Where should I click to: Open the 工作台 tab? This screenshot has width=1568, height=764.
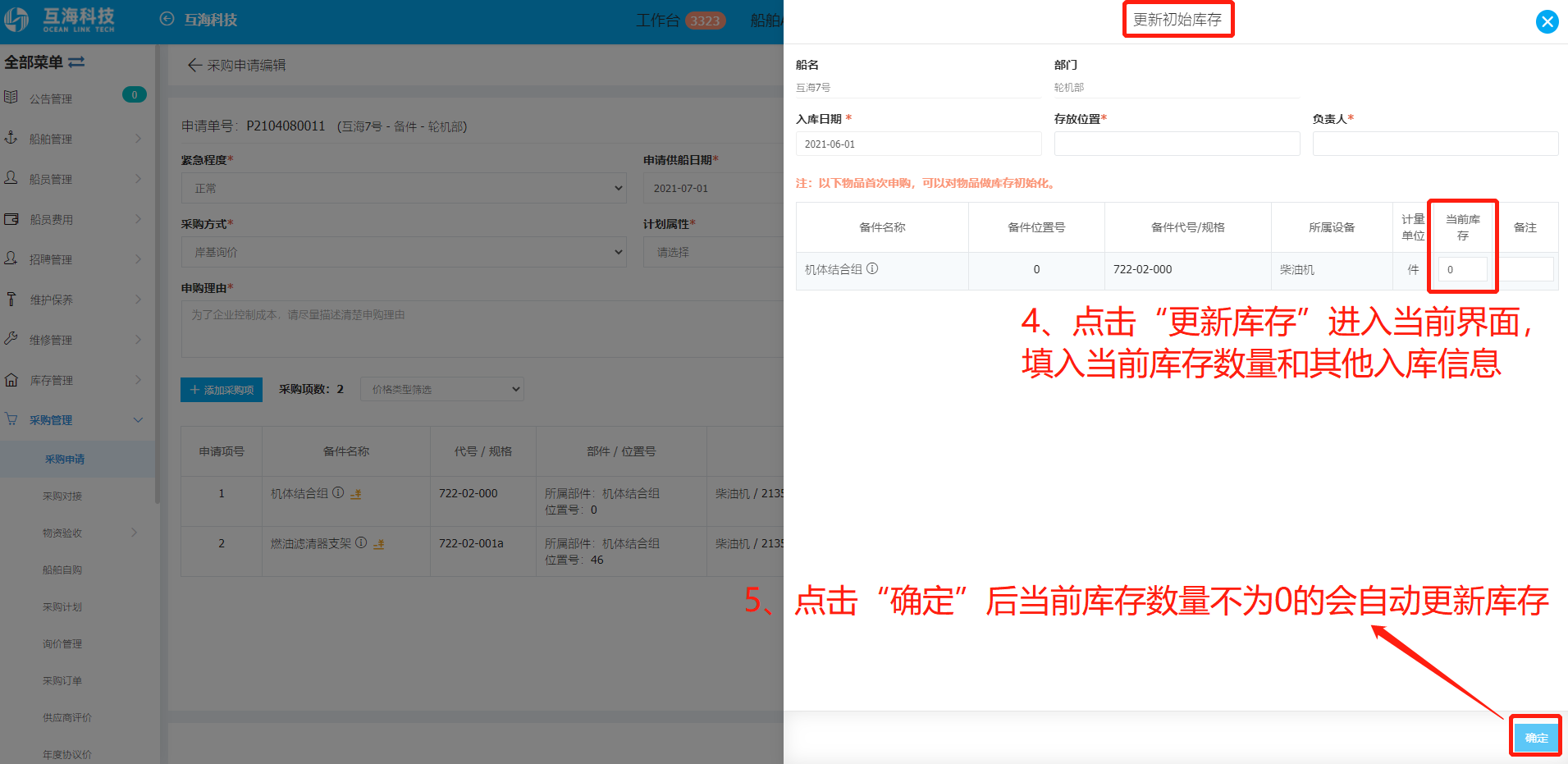657,20
